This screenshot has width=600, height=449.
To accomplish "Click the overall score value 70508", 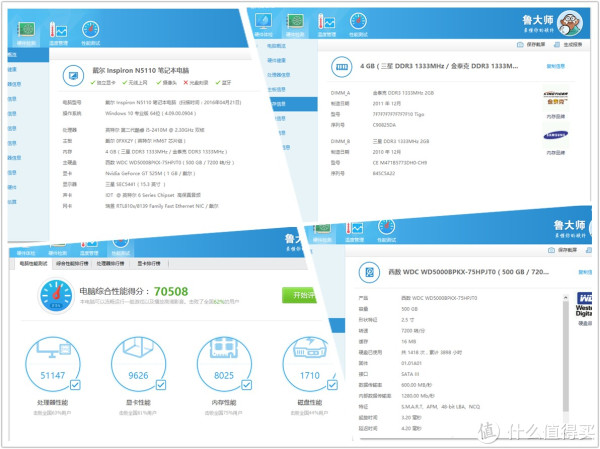I will (171, 292).
